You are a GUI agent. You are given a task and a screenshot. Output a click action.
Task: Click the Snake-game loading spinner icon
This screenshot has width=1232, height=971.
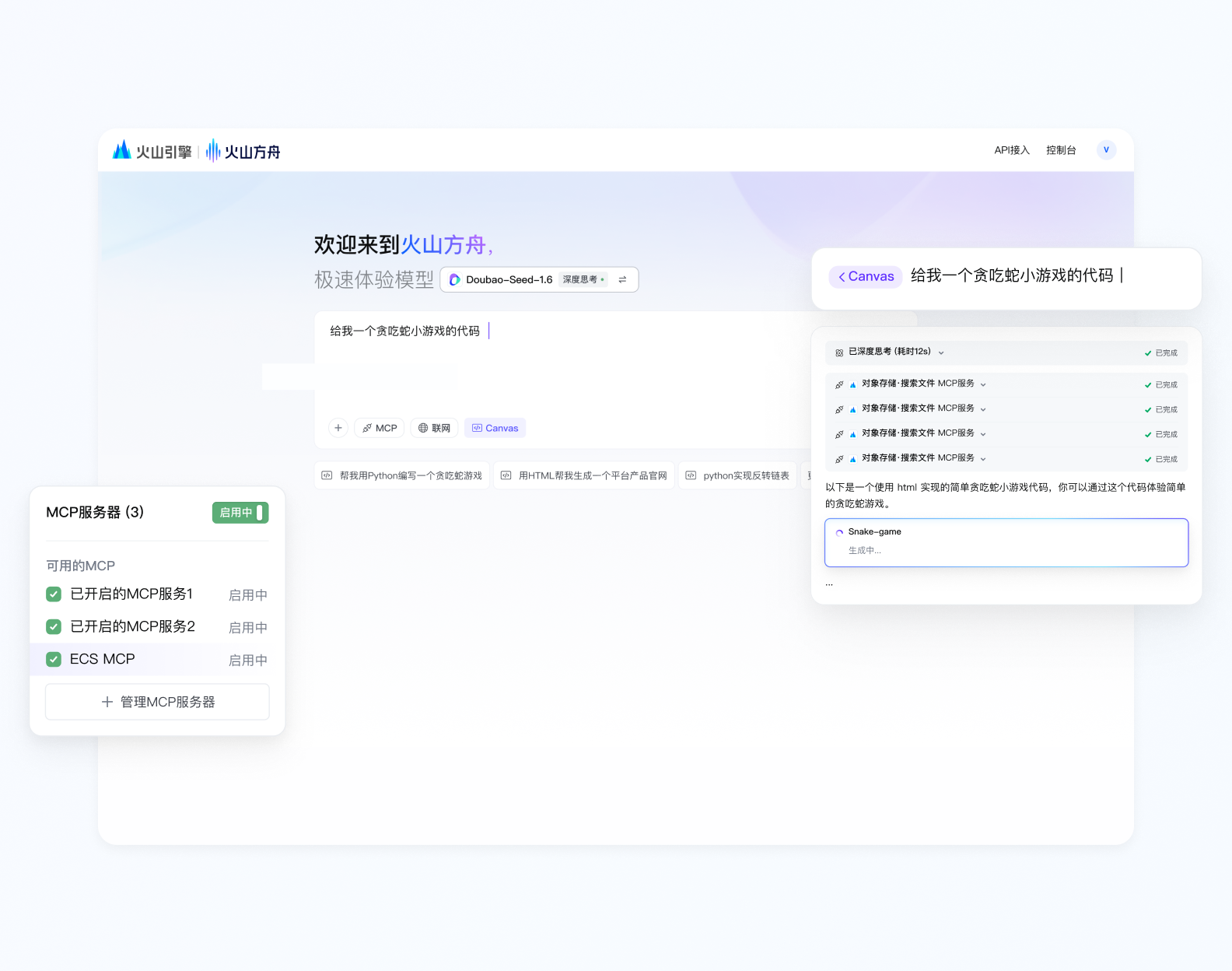[839, 533]
